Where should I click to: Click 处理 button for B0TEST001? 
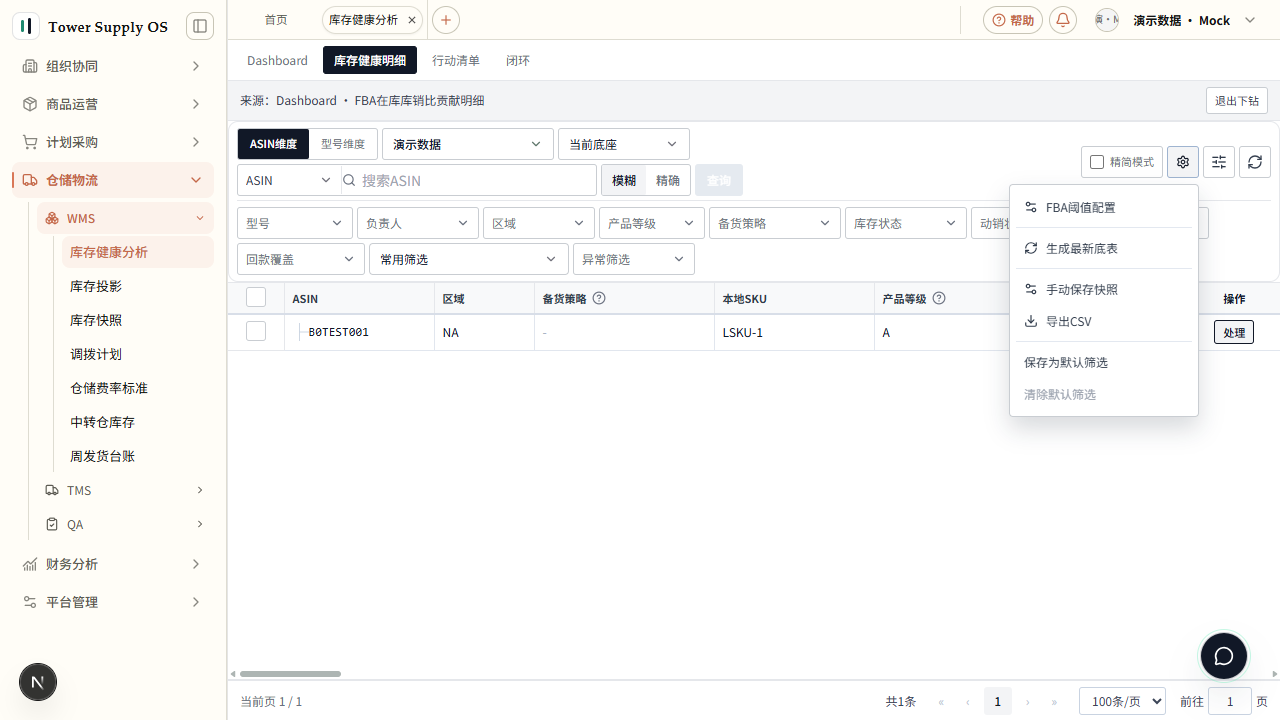click(x=1234, y=332)
